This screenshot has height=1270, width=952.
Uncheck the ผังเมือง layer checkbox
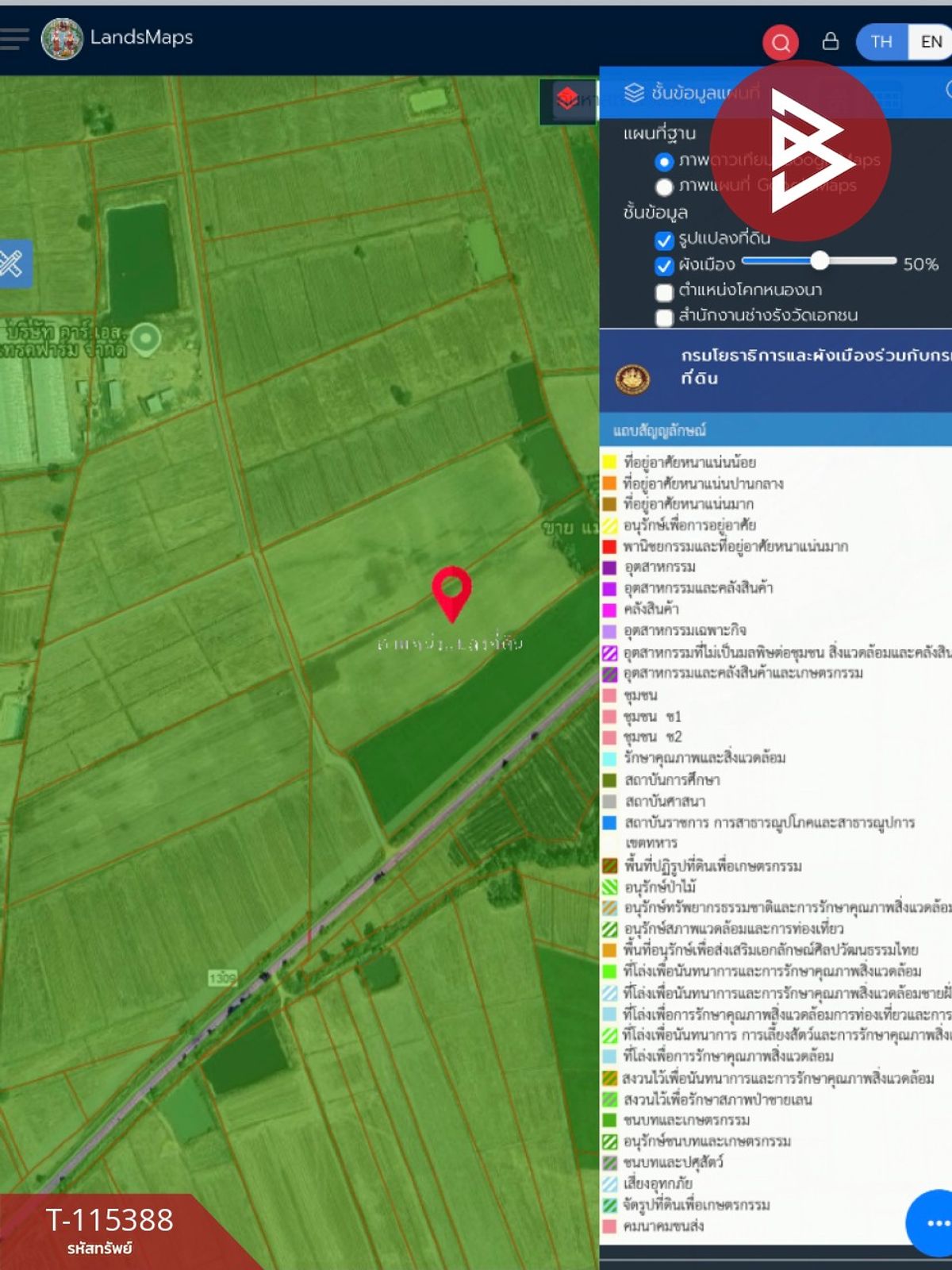665,266
